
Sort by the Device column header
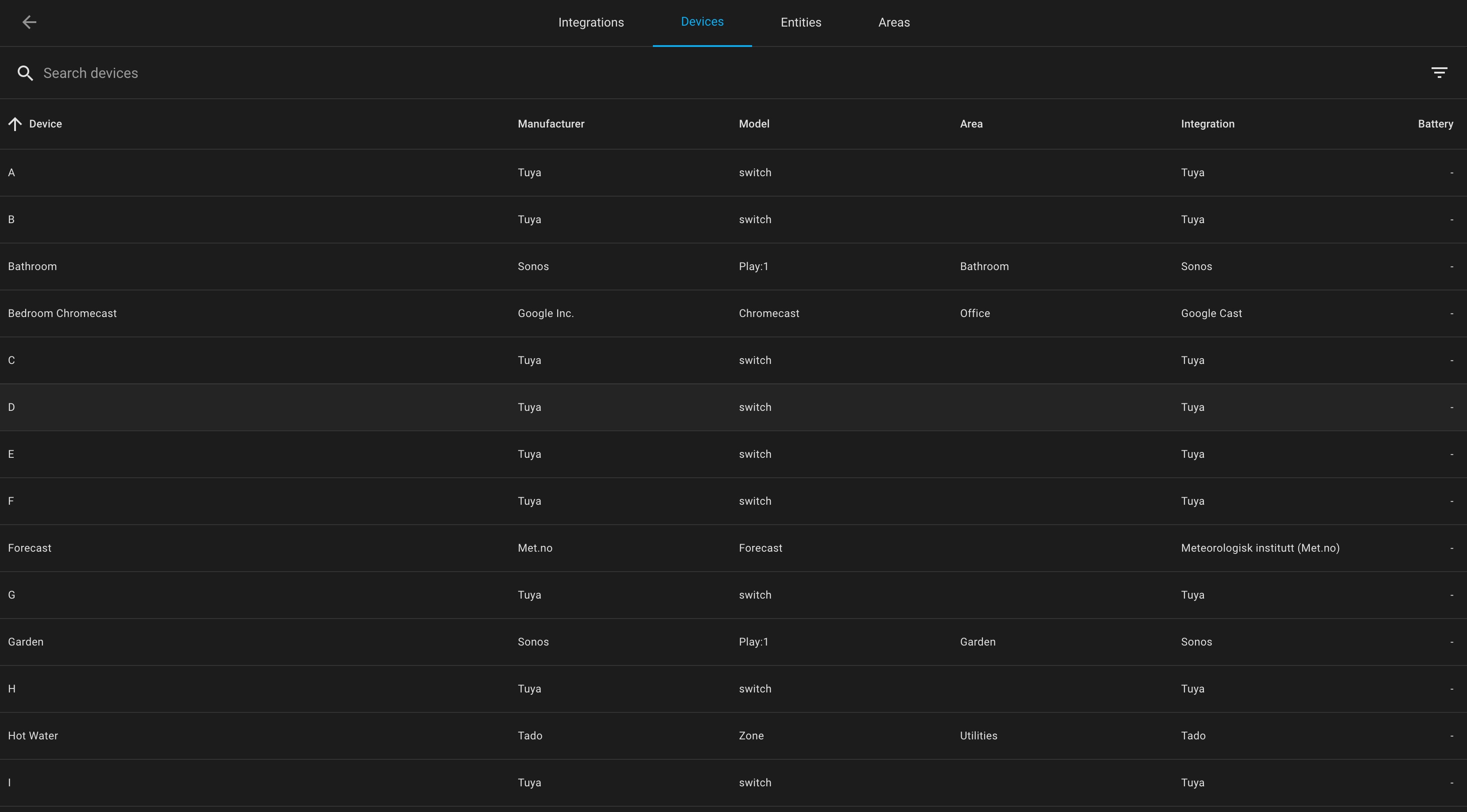point(46,124)
